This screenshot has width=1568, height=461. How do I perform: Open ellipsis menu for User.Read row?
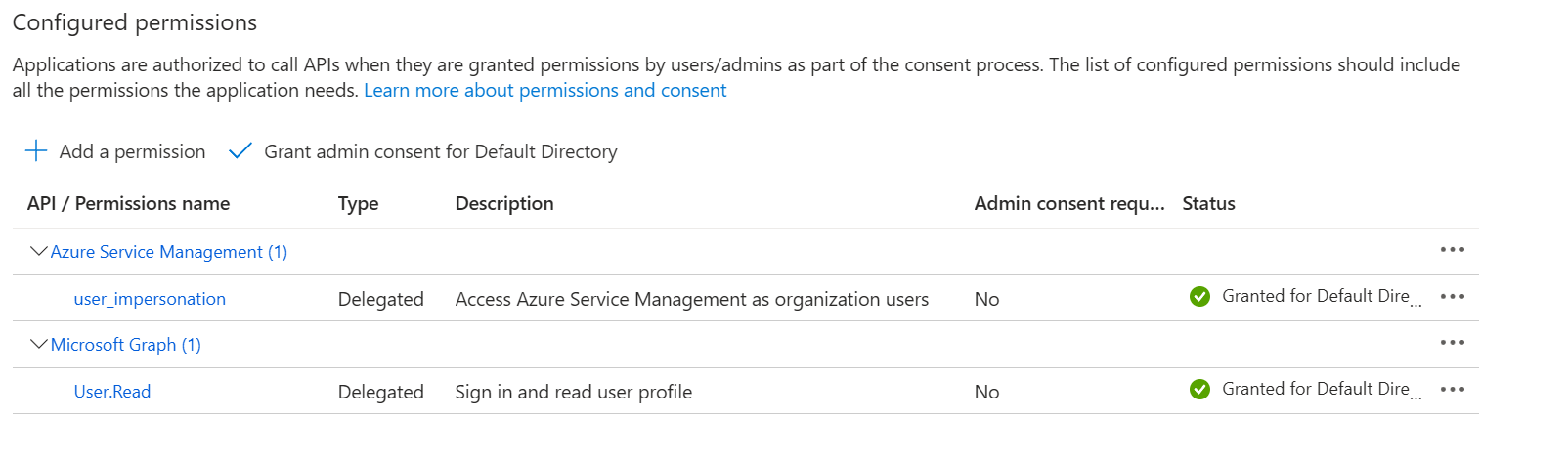pyautogui.click(x=1453, y=390)
